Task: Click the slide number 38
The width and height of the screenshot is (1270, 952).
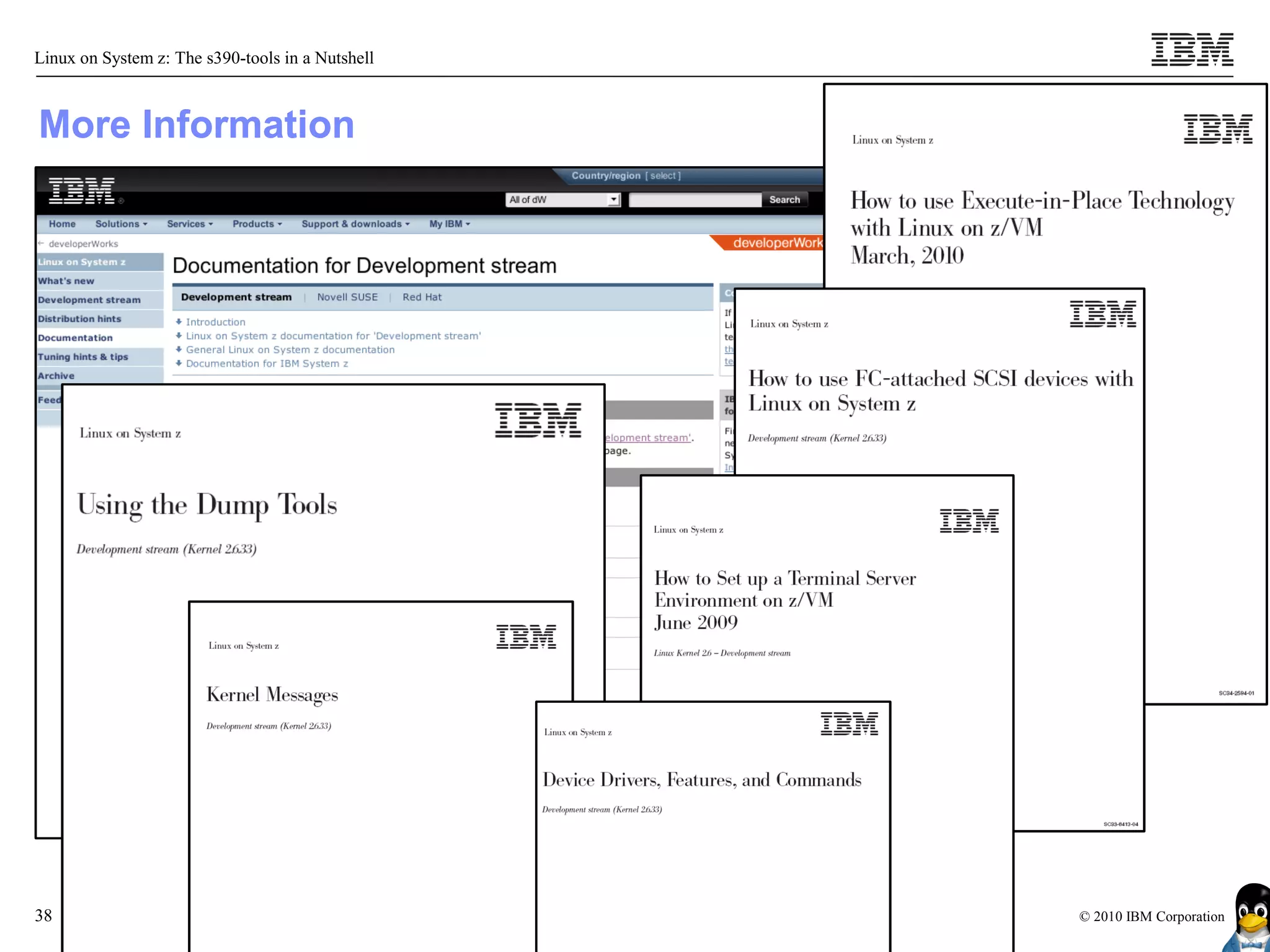Action: [x=43, y=915]
